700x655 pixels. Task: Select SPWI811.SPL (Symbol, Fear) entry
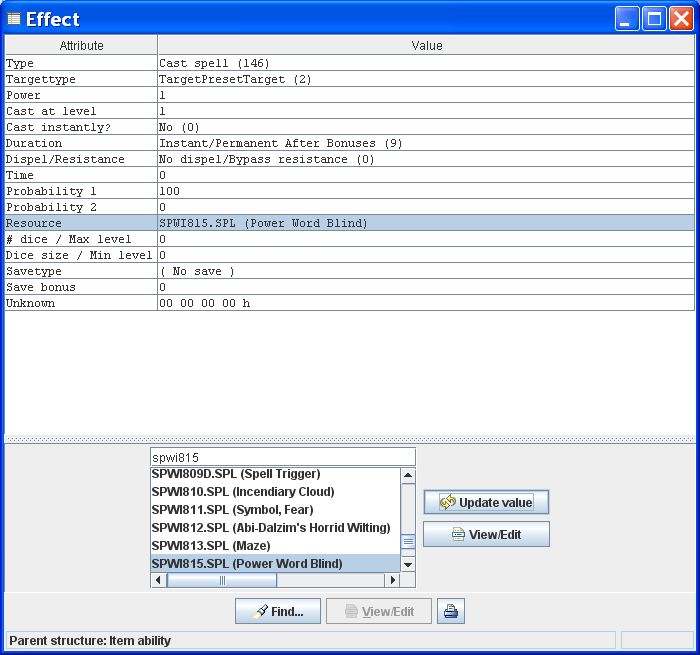(231, 510)
